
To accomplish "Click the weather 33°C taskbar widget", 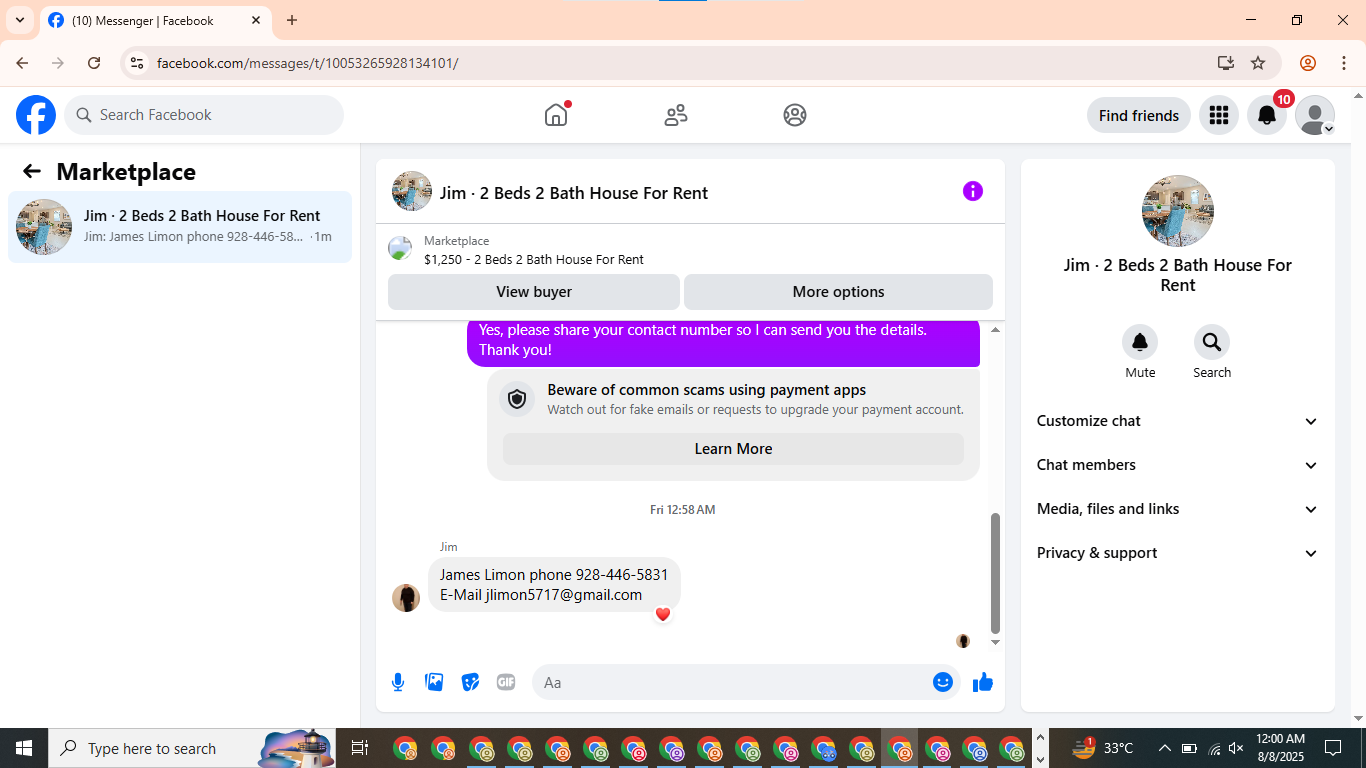I will 1103,748.
